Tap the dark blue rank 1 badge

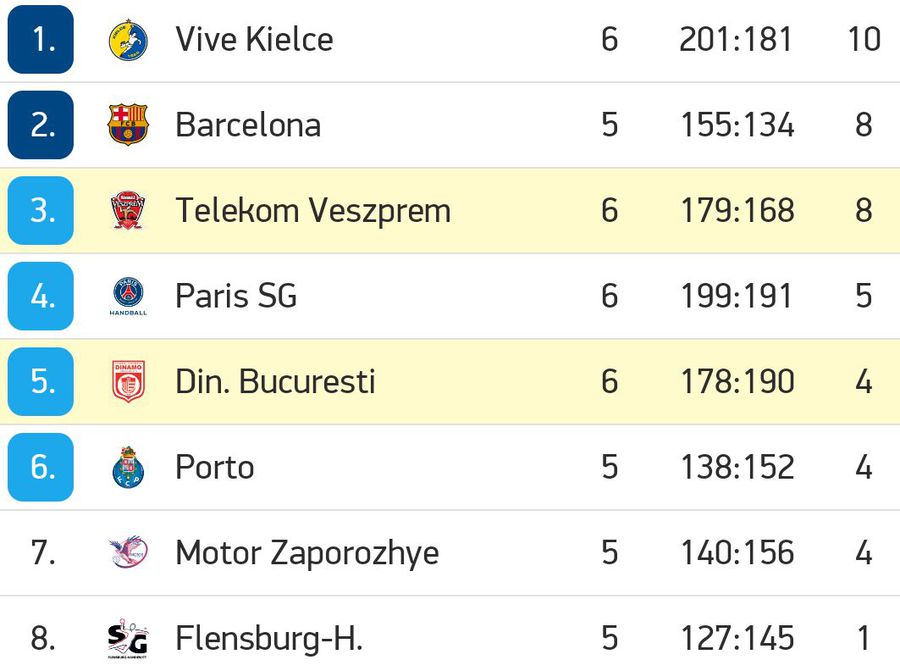pyautogui.click(x=41, y=40)
